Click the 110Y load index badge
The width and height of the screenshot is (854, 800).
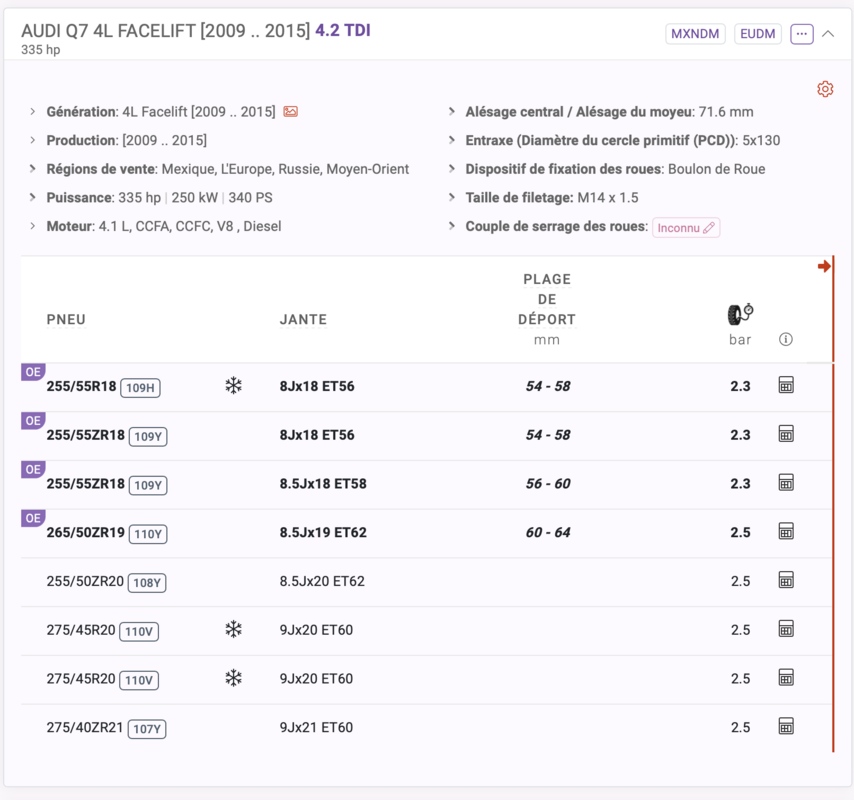[148, 534]
